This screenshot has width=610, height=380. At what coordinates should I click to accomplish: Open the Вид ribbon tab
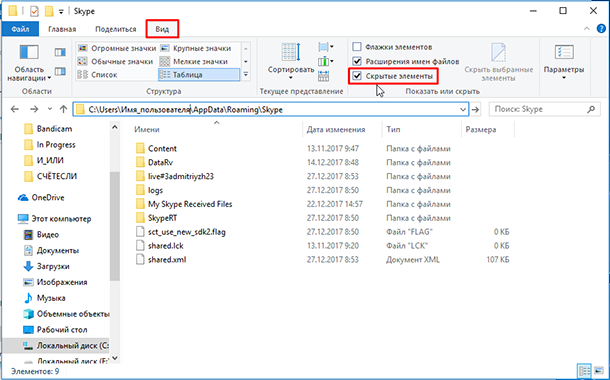click(162, 29)
